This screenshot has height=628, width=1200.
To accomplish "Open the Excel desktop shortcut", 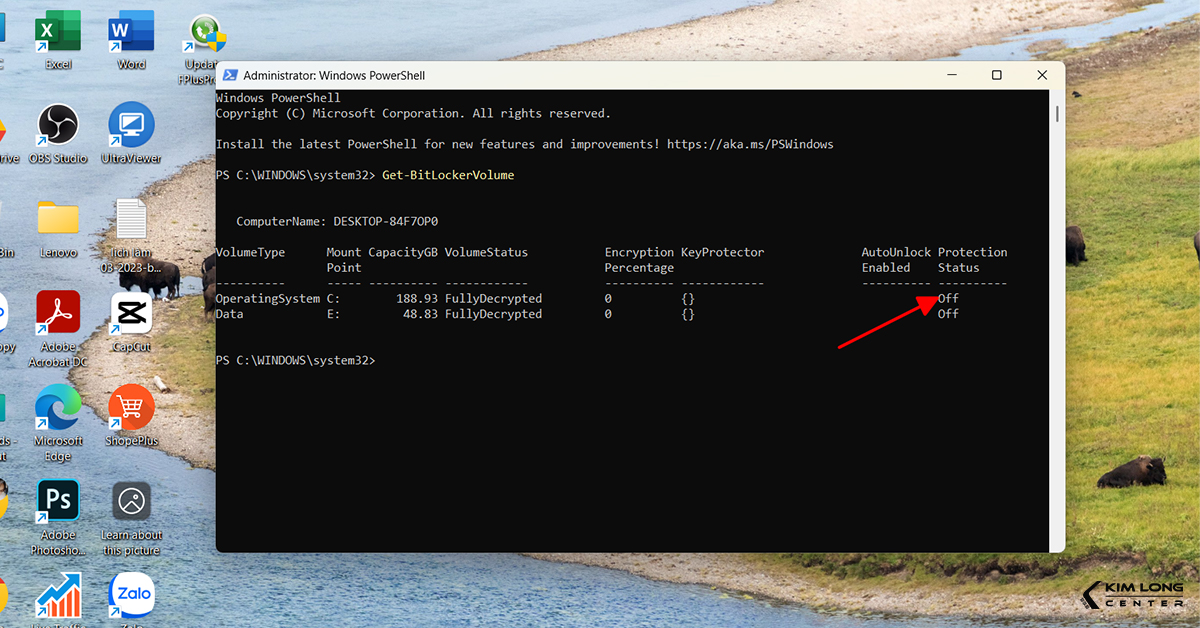I will pos(58,34).
